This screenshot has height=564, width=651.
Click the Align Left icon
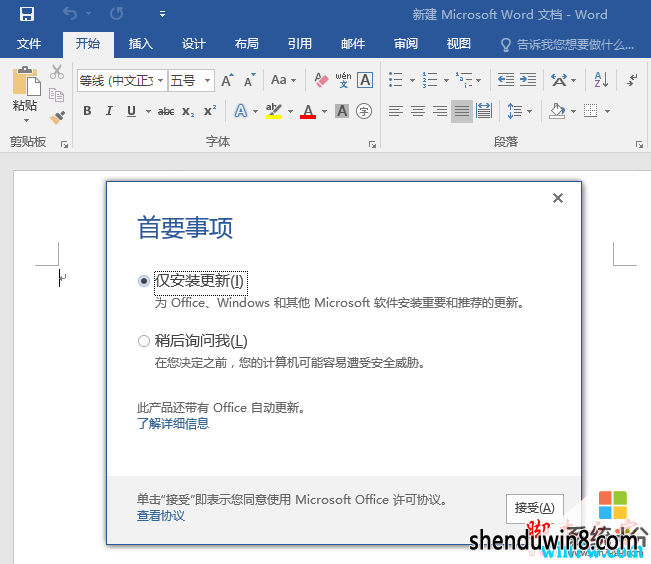pyautogui.click(x=396, y=111)
